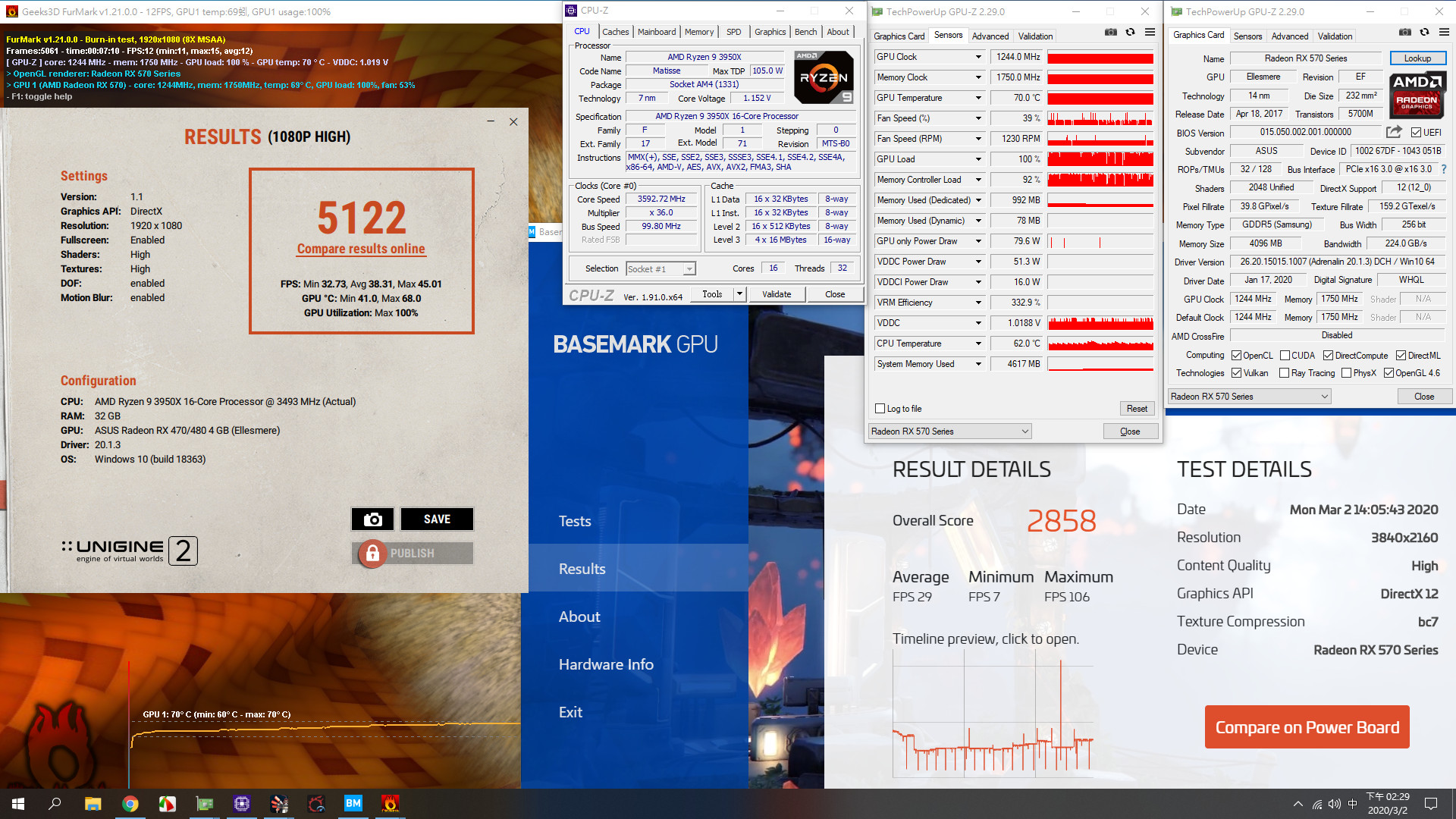The height and width of the screenshot is (819, 1456).
Task: Open the Basemark timeline preview graph
Action: coord(993,713)
